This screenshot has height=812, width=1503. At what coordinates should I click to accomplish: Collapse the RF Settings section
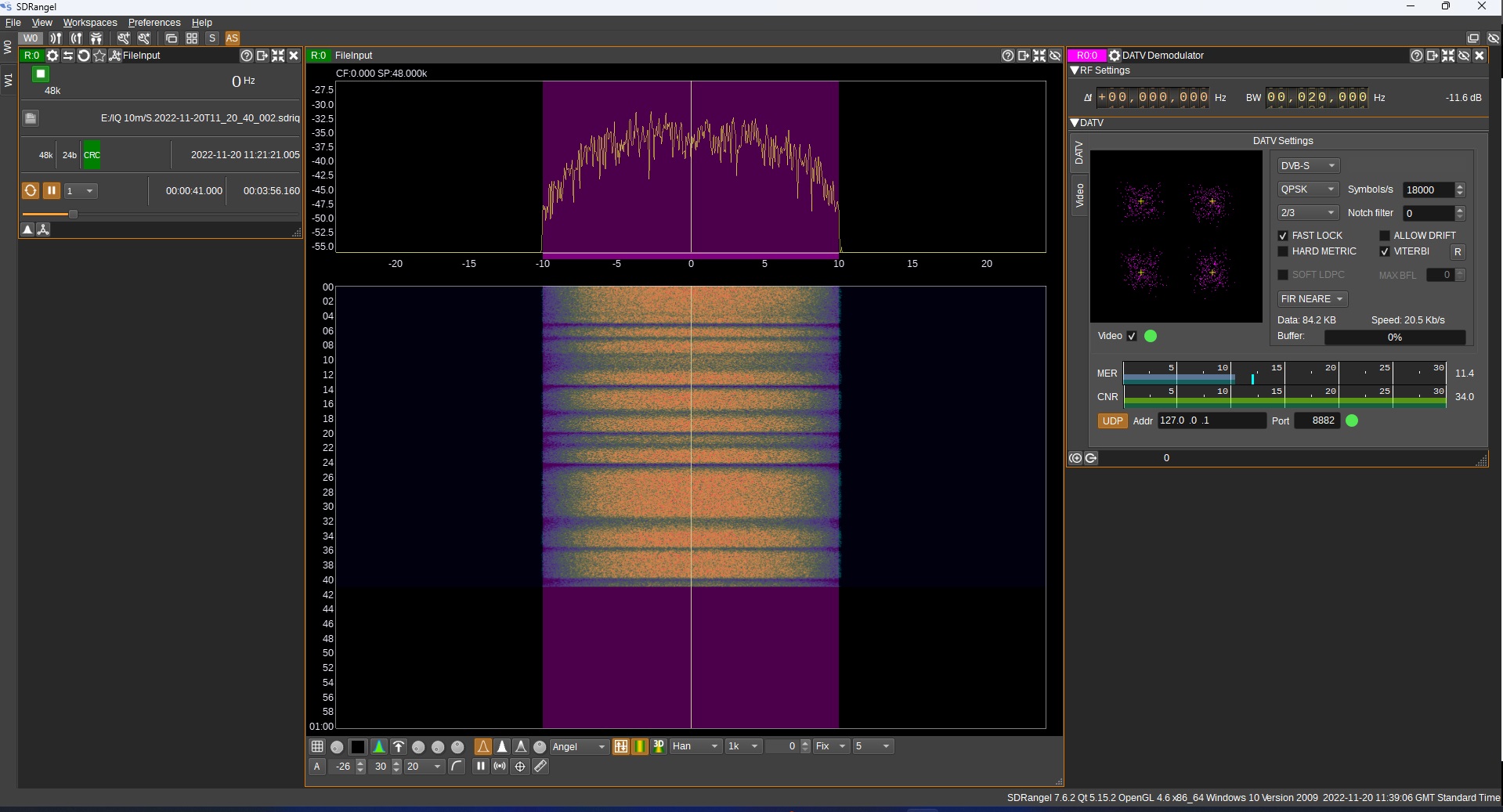click(x=1075, y=70)
